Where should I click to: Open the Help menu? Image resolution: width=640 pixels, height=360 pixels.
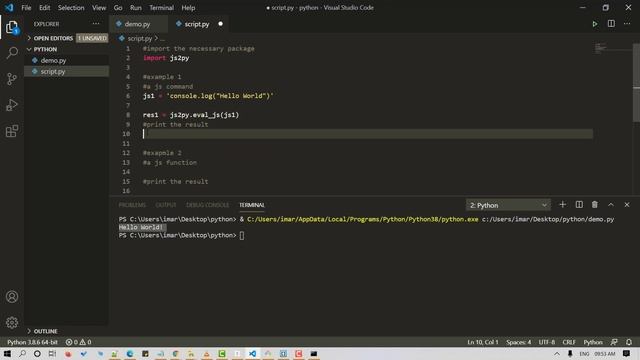[x=188, y=7]
